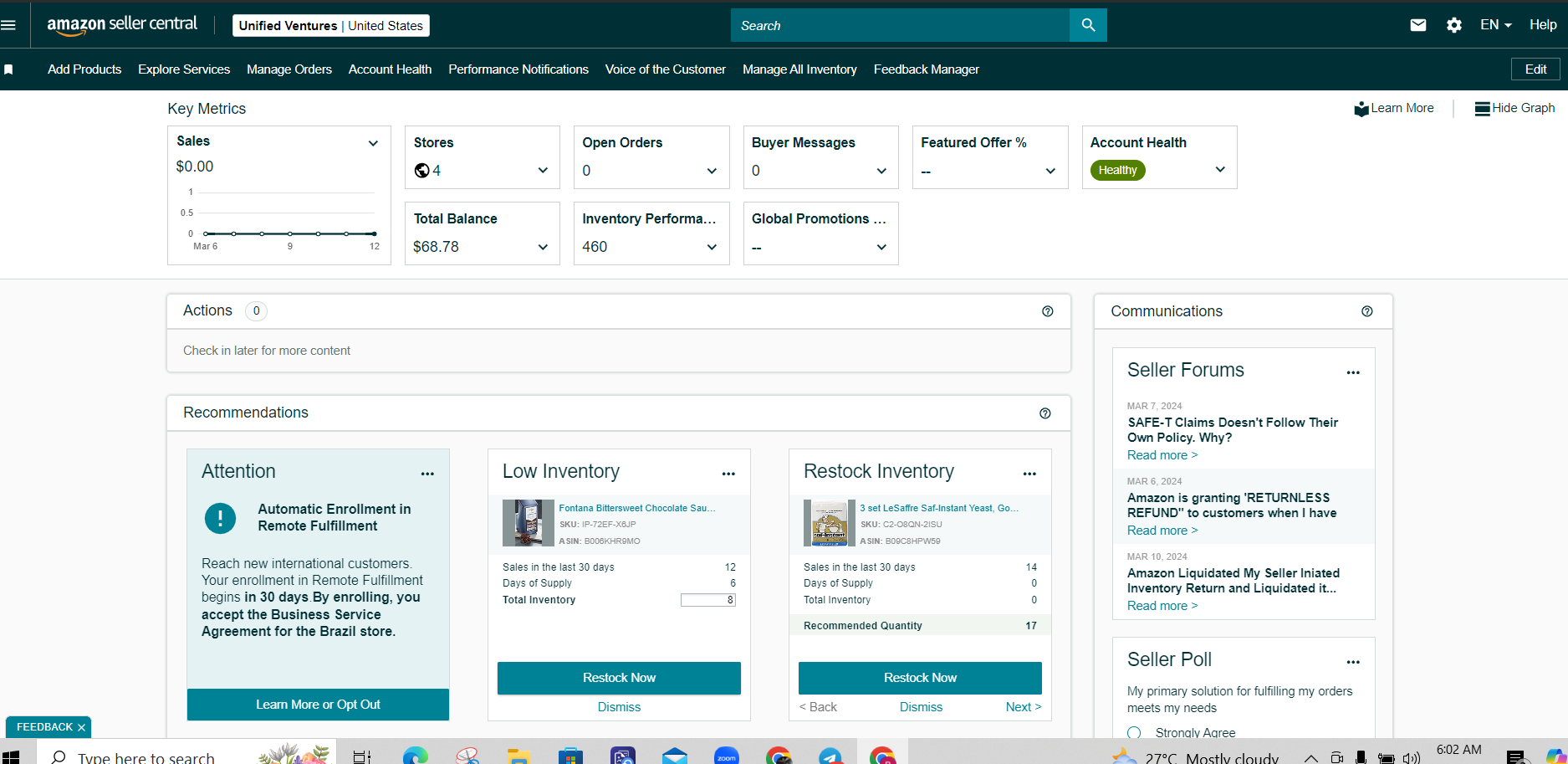This screenshot has width=1568, height=764.
Task: Click the Seller Central search field
Action: 900,25
